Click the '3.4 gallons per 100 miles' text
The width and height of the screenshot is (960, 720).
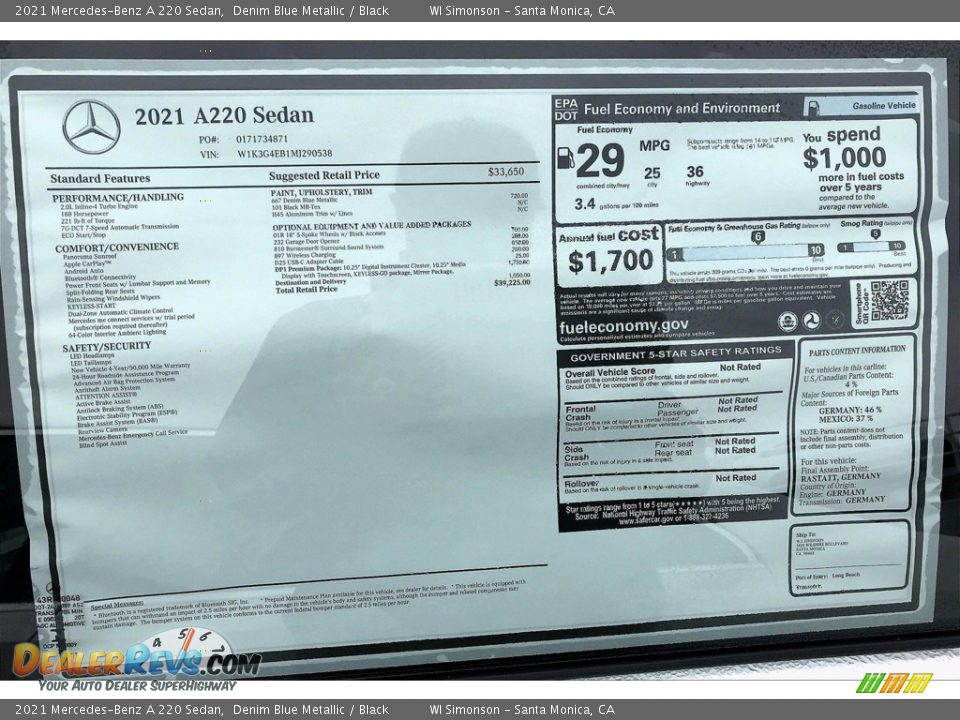(x=616, y=204)
